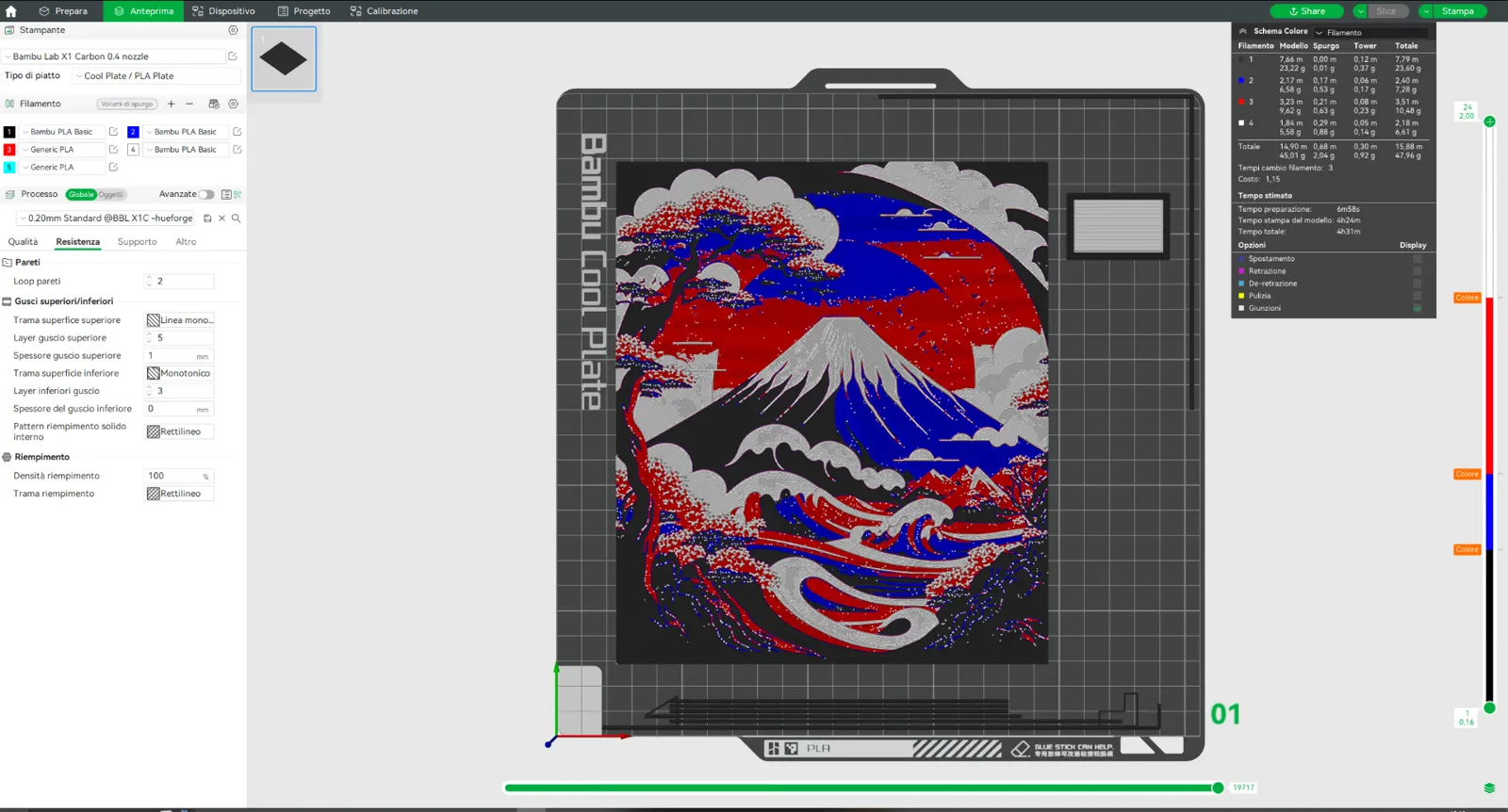
Task: Open the process settings list icon beside Avanzate
Action: tap(226, 194)
